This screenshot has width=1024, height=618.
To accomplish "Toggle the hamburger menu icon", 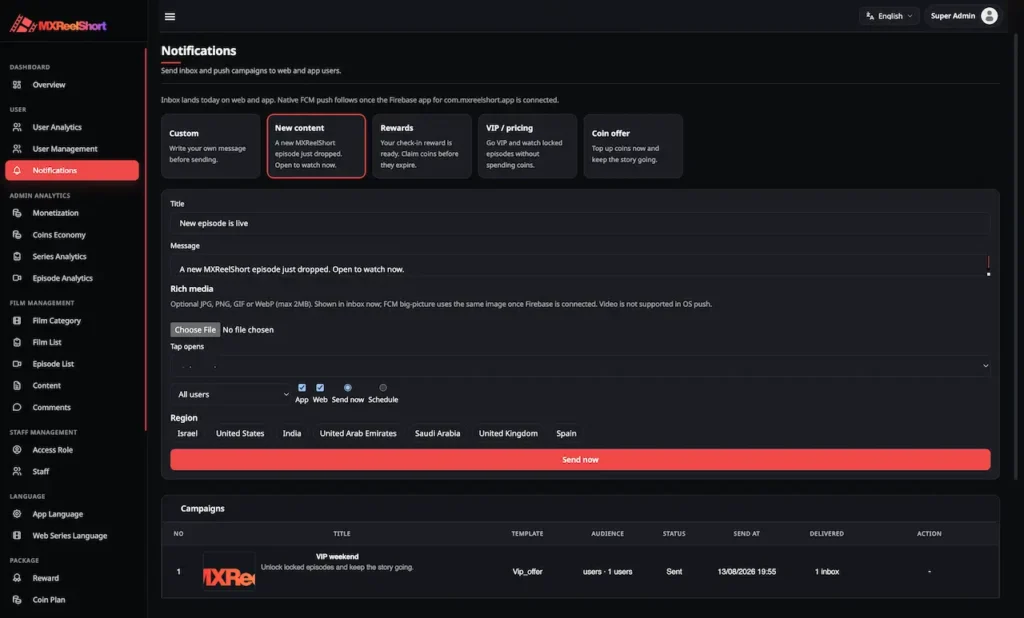I will point(170,16).
